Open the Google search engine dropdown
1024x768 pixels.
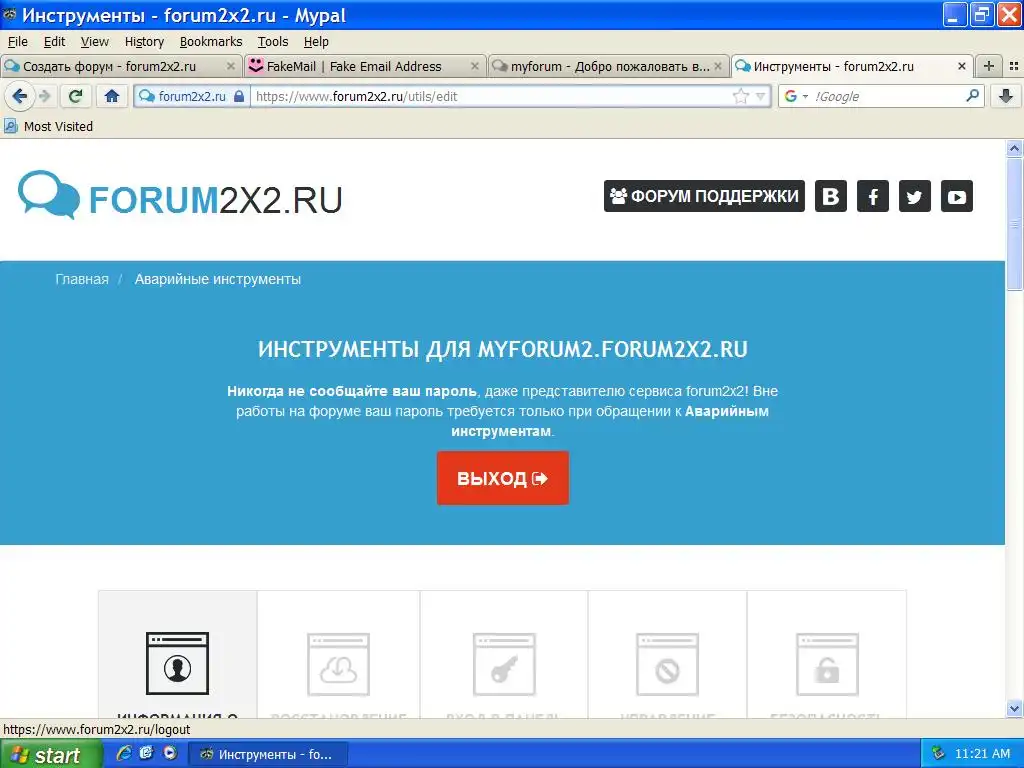(x=796, y=97)
